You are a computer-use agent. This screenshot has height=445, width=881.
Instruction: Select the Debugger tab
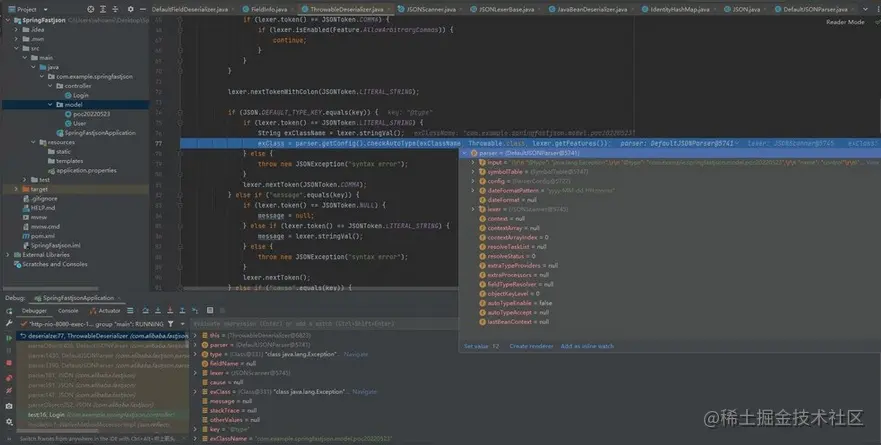(34, 311)
